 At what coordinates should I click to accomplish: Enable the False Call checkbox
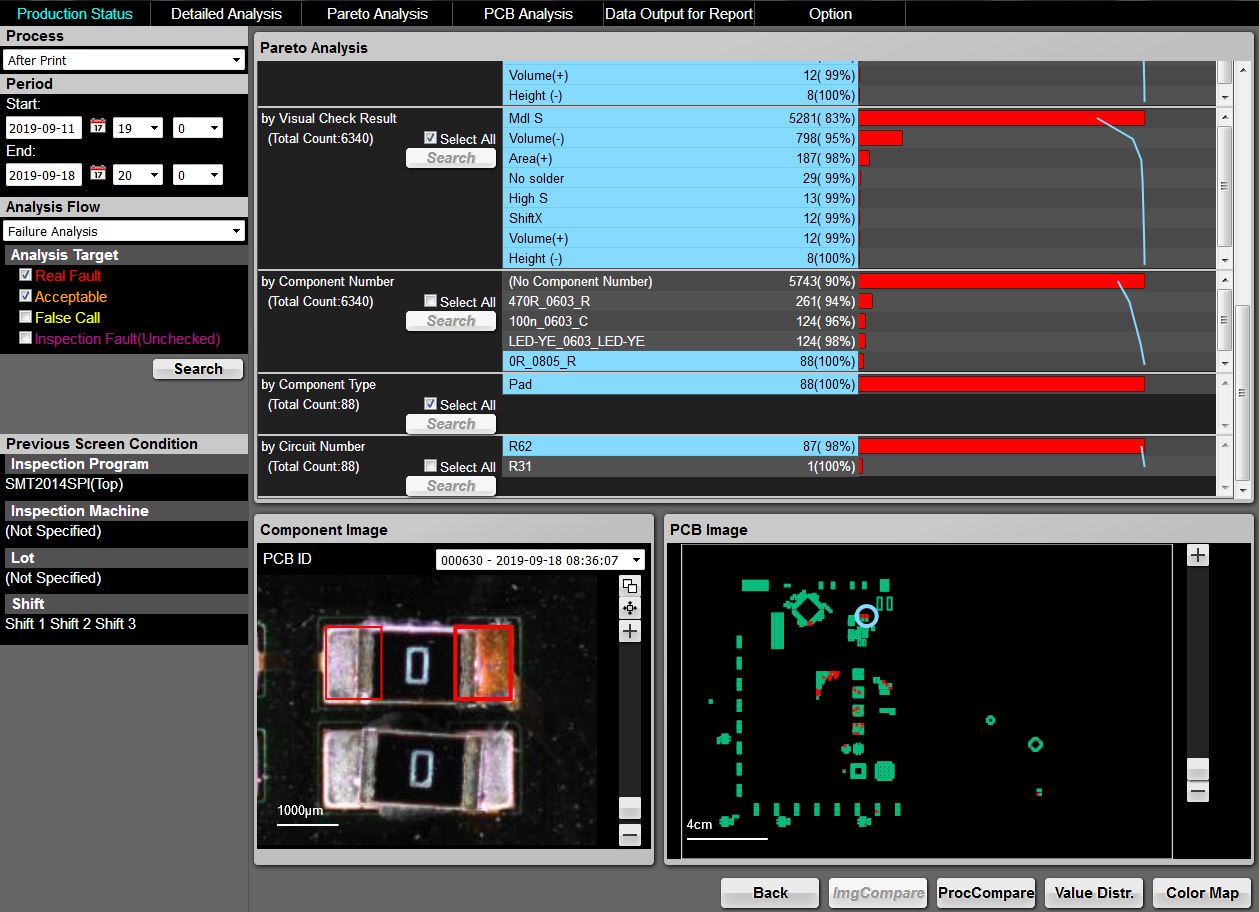click(x=25, y=317)
